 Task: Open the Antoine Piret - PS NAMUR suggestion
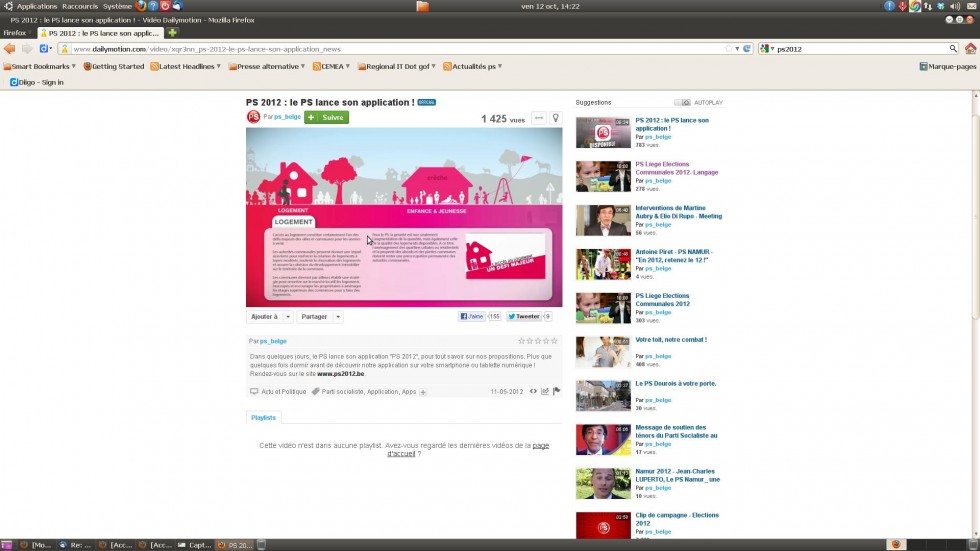point(674,256)
